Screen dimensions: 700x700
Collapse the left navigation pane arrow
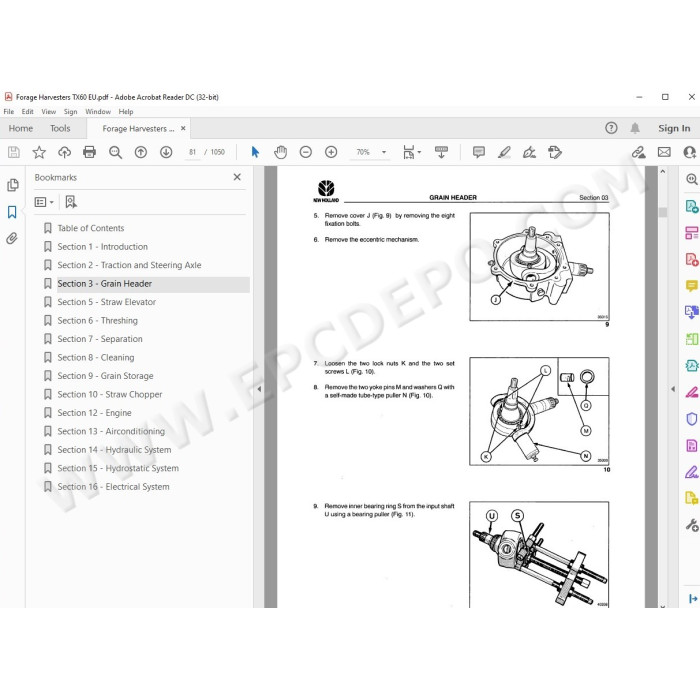[x=259, y=389]
